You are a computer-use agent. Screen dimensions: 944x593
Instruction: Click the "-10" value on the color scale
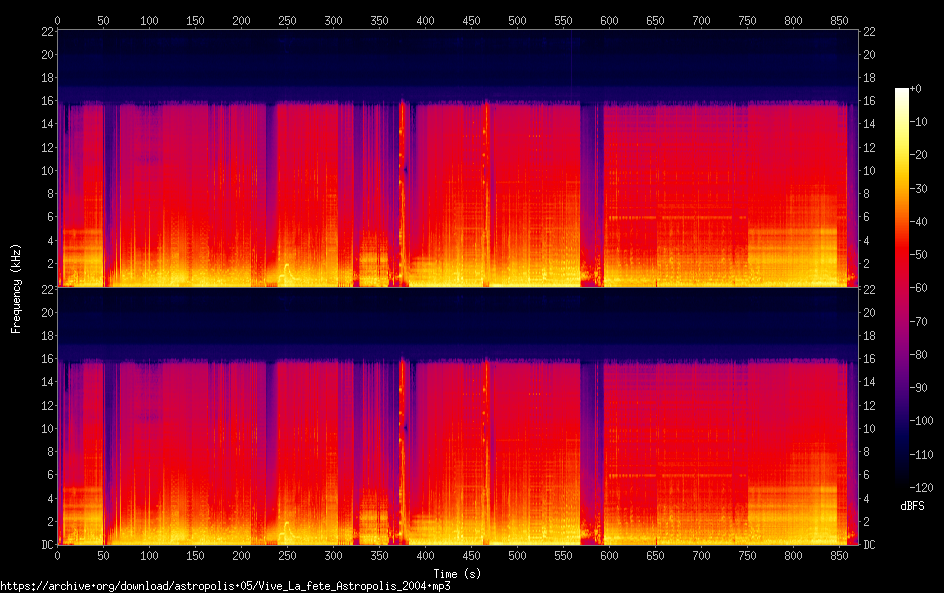click(918, 122)
